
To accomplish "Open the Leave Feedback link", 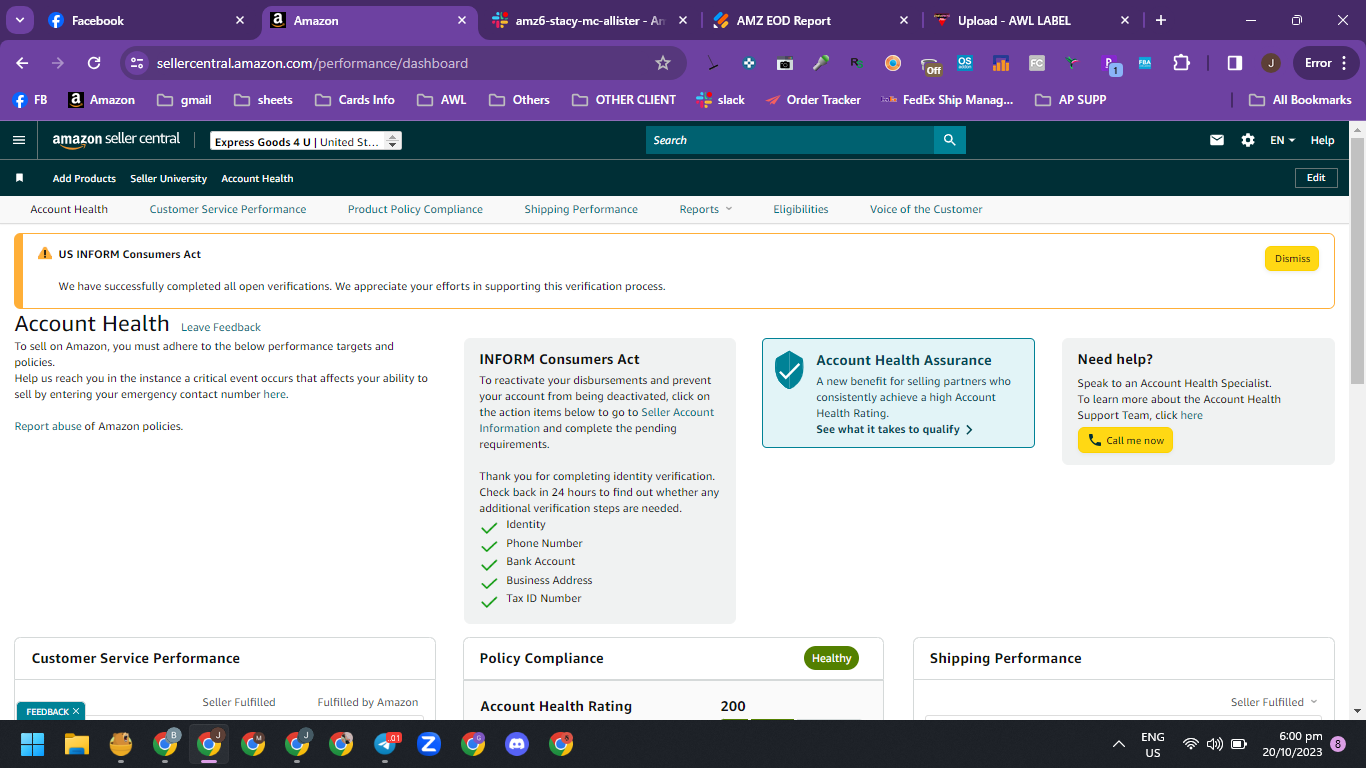I will pos(221,327).
